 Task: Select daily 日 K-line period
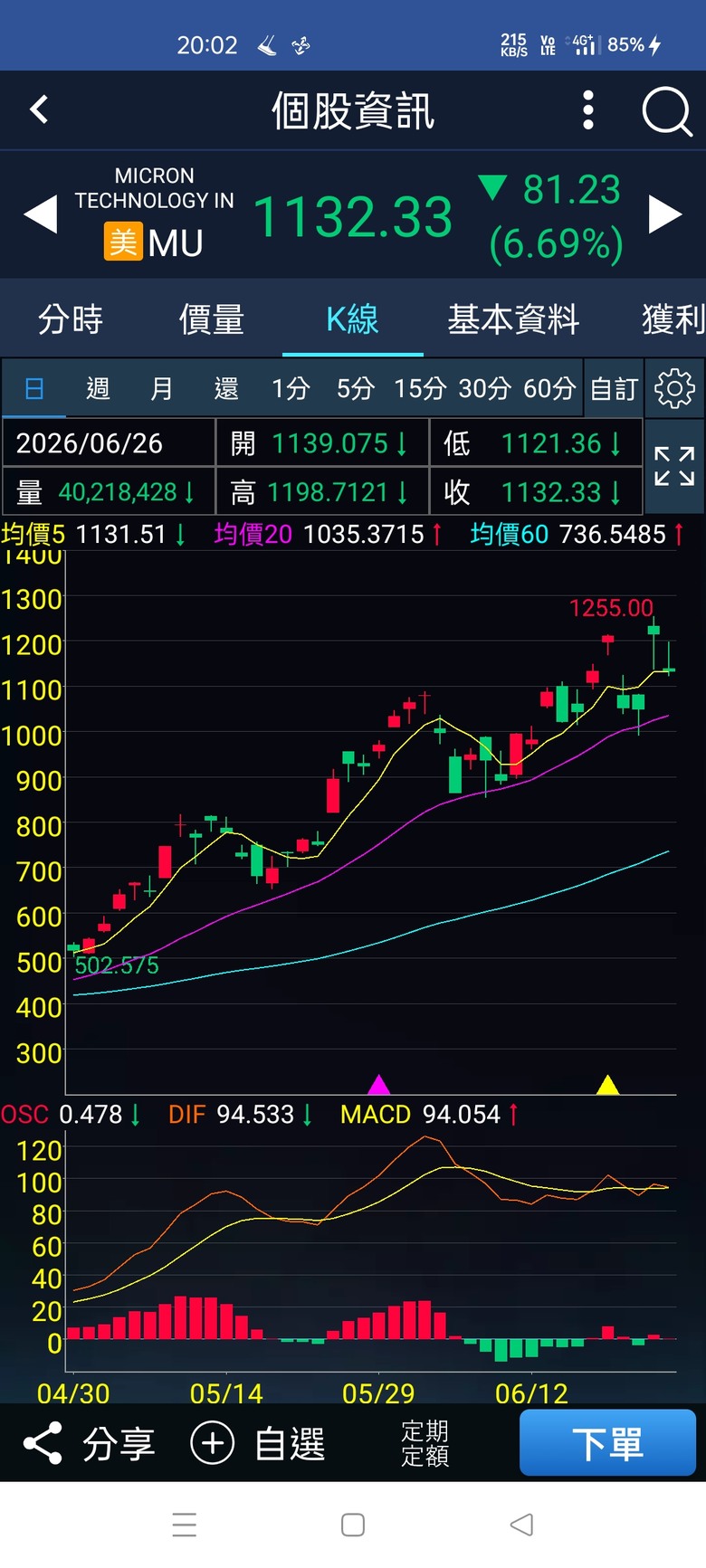pos(33,389)
